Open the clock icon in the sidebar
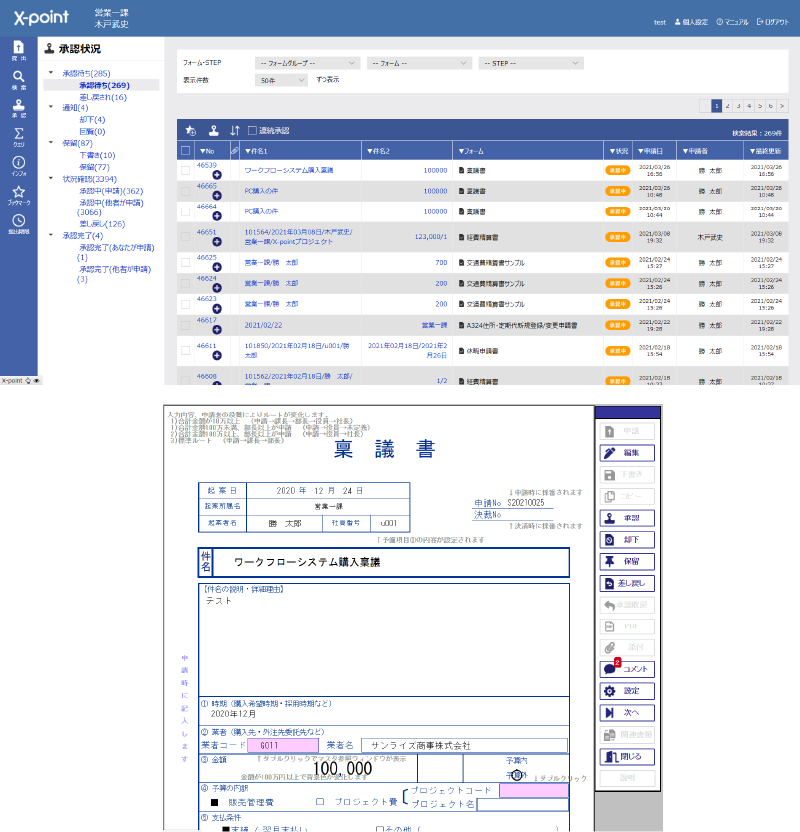Image resolution: width=800 pixels, height=832 pixels. (19, 224)
